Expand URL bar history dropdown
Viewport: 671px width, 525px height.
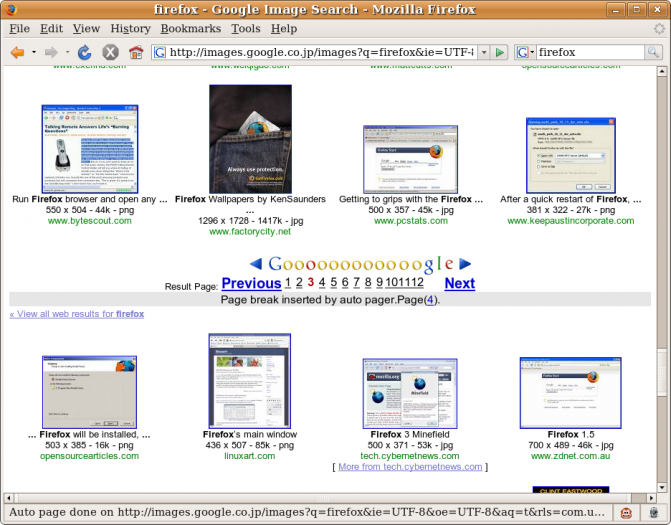[484, 53]
